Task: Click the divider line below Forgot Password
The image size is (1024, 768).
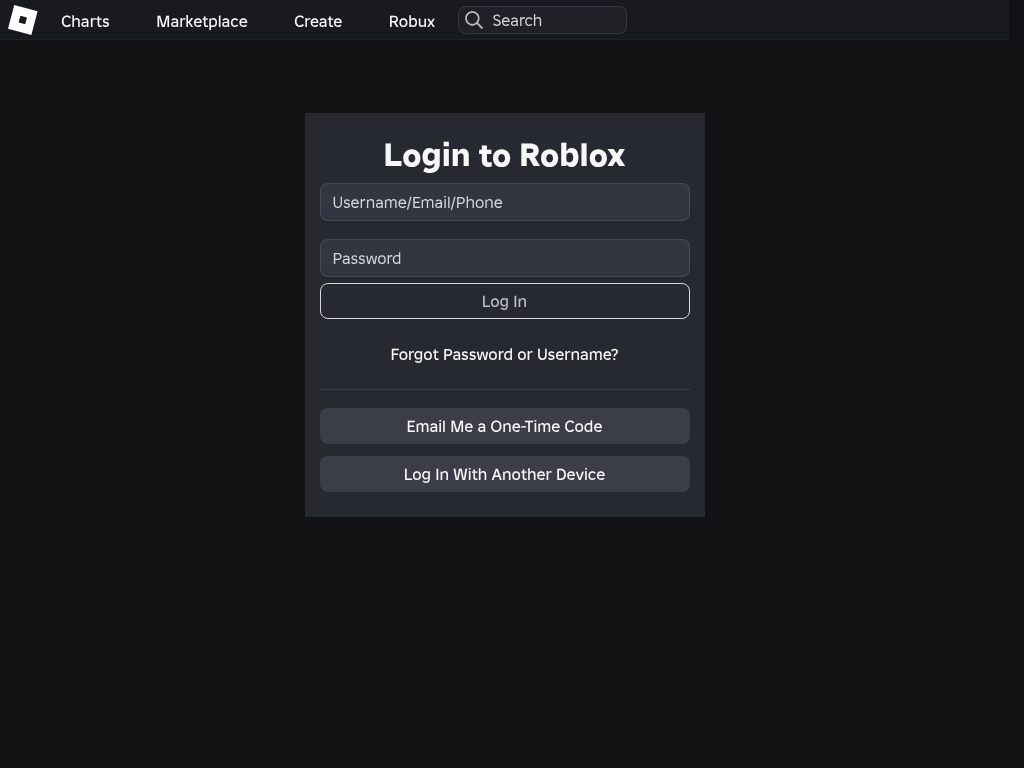Action: pos(504,389)
